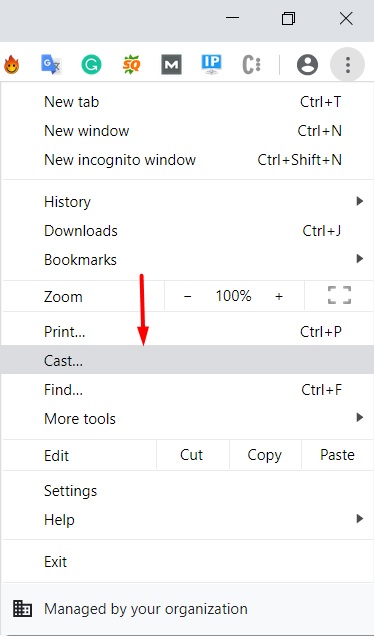The height and width of the screenshot is (636, 374).
Task: Click the Google Translate extension icon
Action: point(51,64)
